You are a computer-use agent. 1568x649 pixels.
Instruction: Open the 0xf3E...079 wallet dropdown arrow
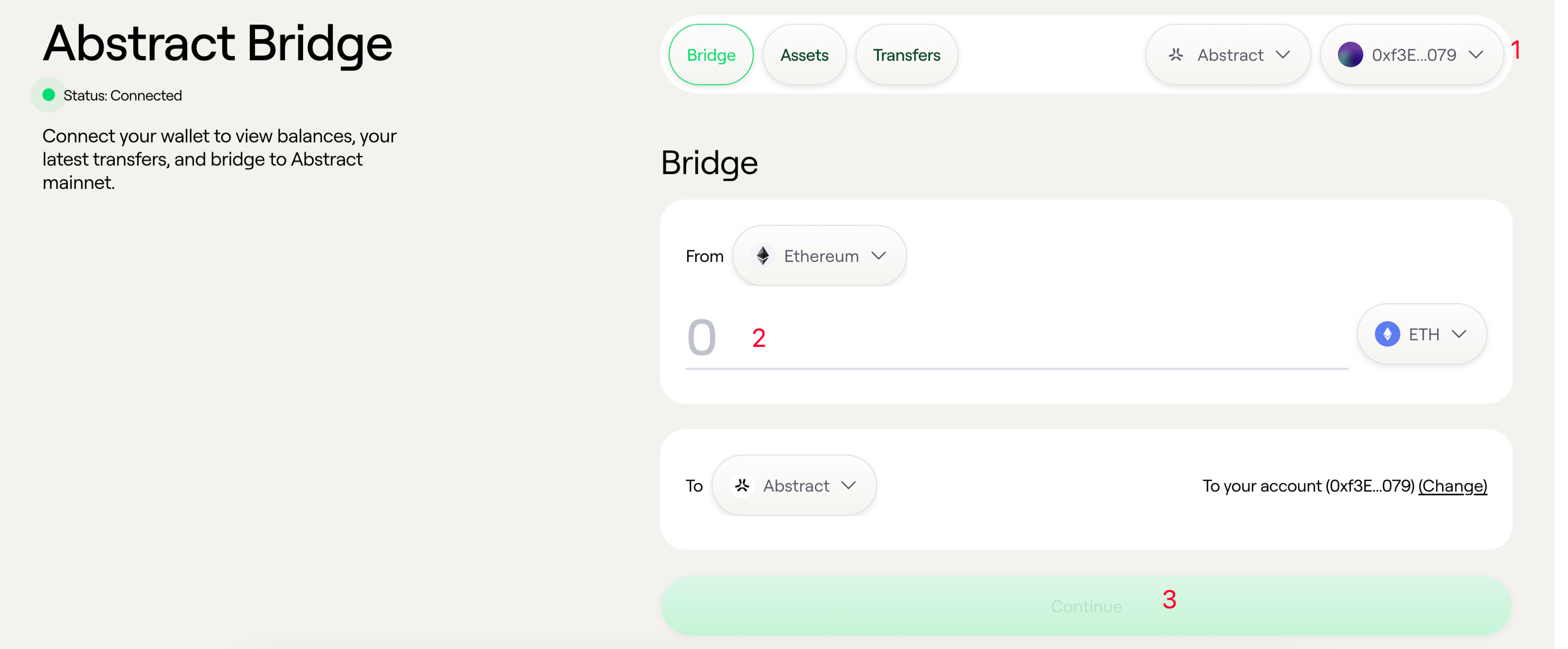[x=1476, y=55]
